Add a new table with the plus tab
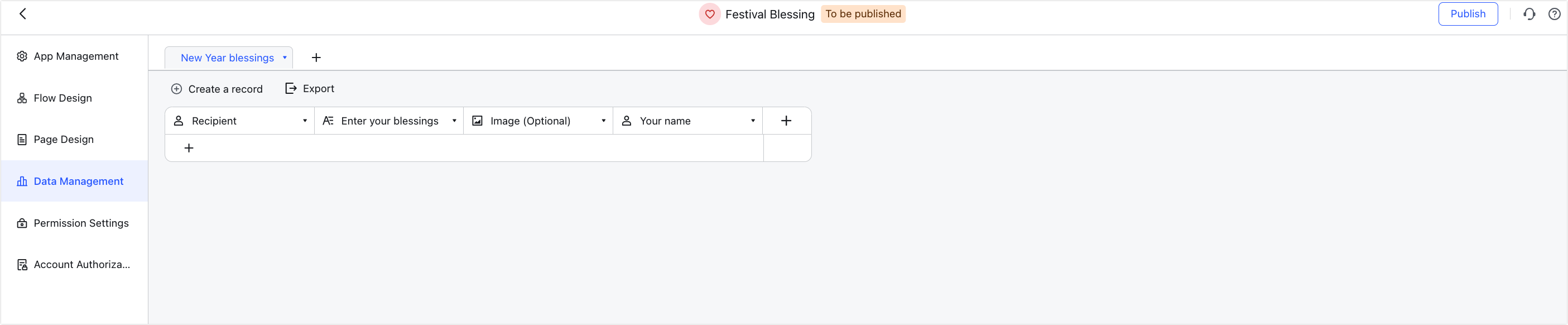 (x=316, y=57)
